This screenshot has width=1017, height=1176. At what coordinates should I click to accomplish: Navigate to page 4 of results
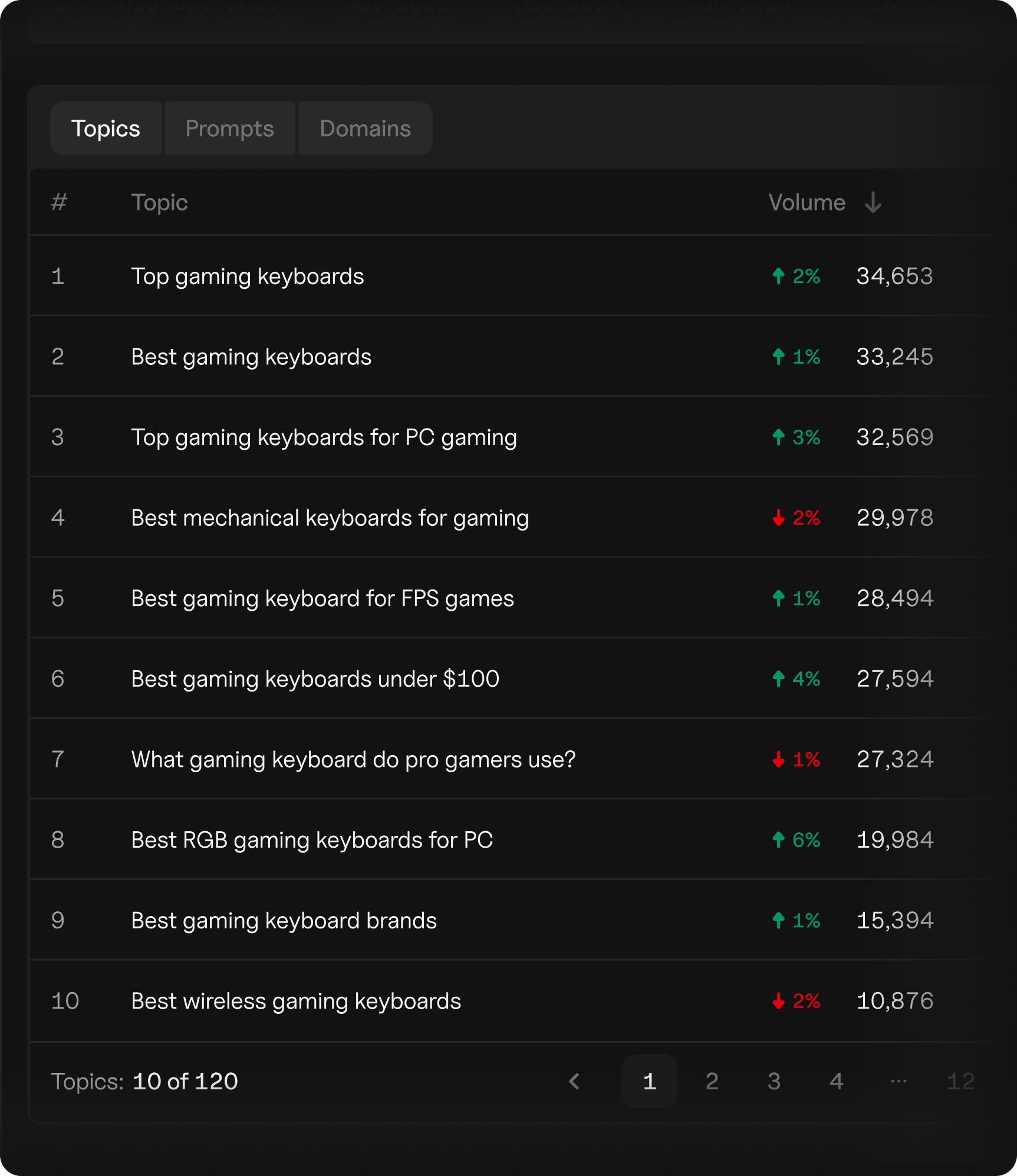[x=836, y=1081]
